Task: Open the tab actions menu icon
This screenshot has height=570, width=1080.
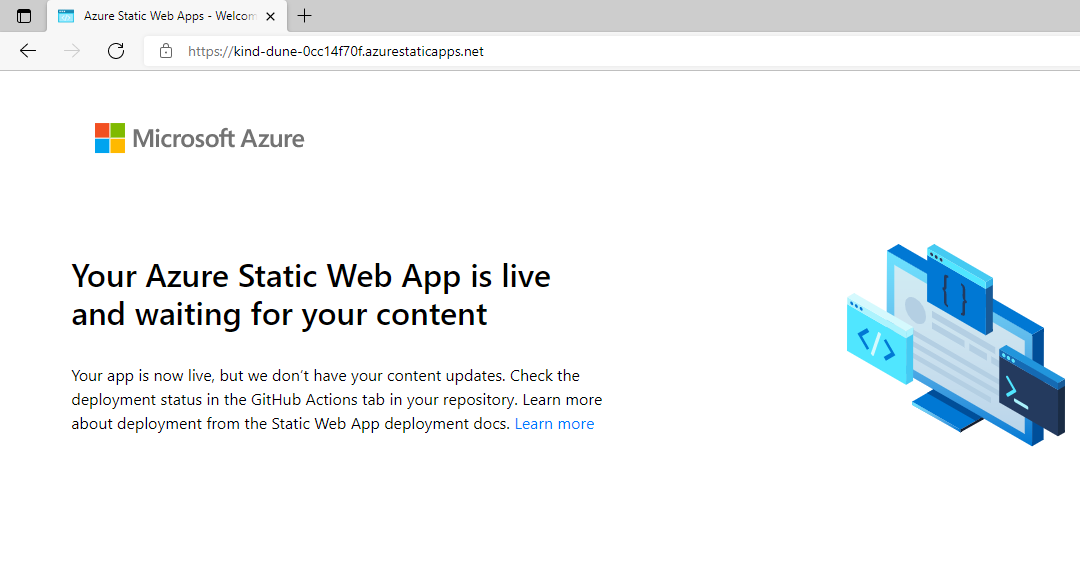Action: tap(24, 16)
